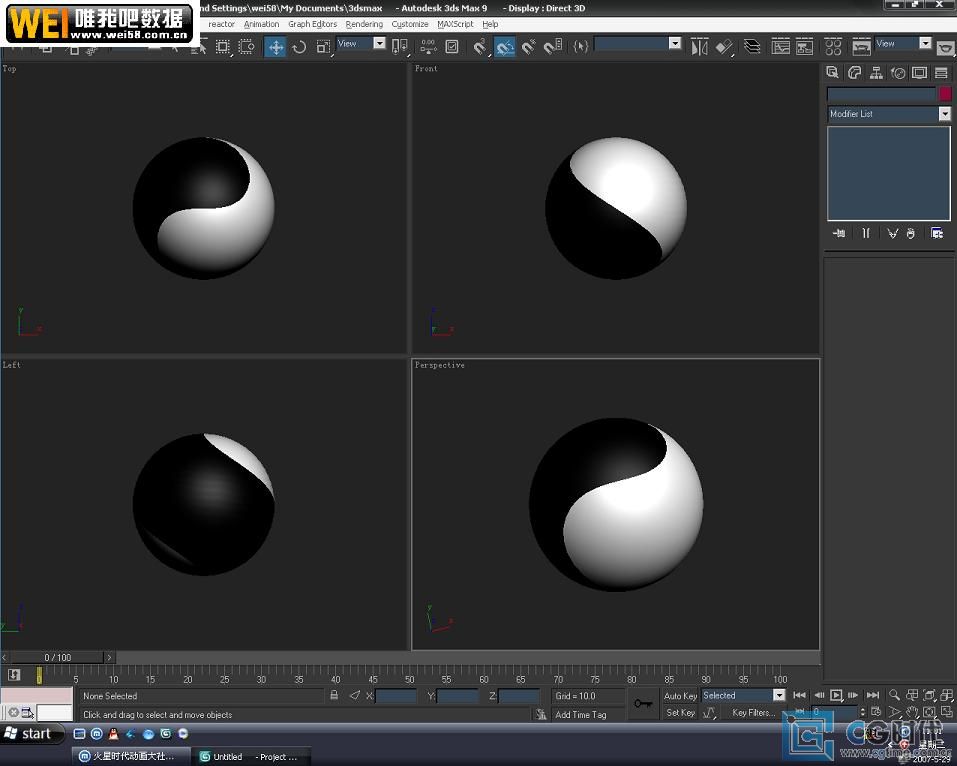Click the object name field
This screenshot has width=957, height=766.
[881, 93]
